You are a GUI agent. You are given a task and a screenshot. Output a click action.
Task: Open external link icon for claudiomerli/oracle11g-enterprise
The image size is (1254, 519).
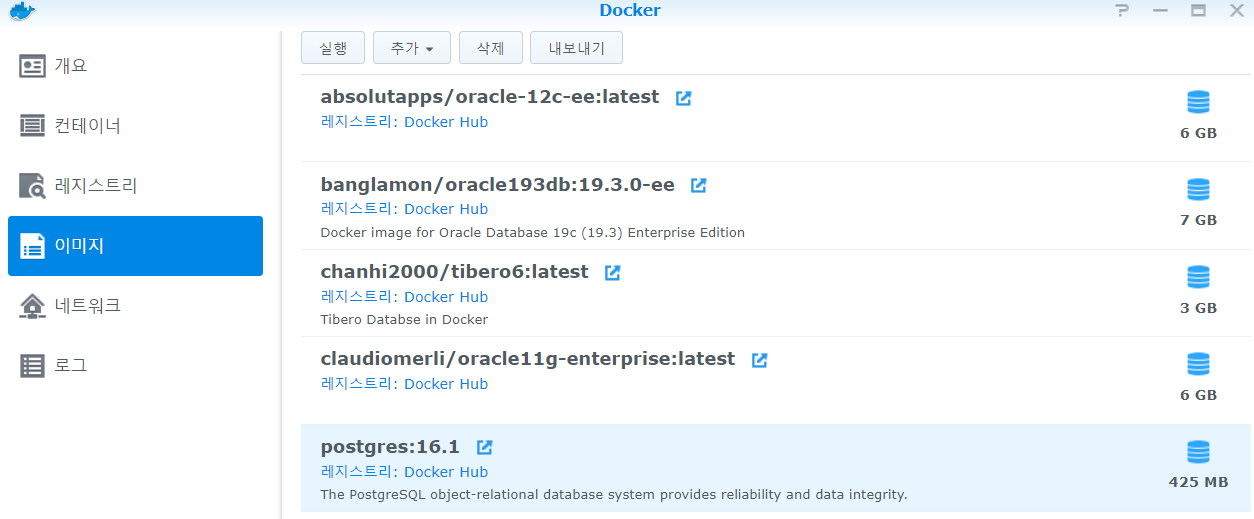tap(760, 359)
